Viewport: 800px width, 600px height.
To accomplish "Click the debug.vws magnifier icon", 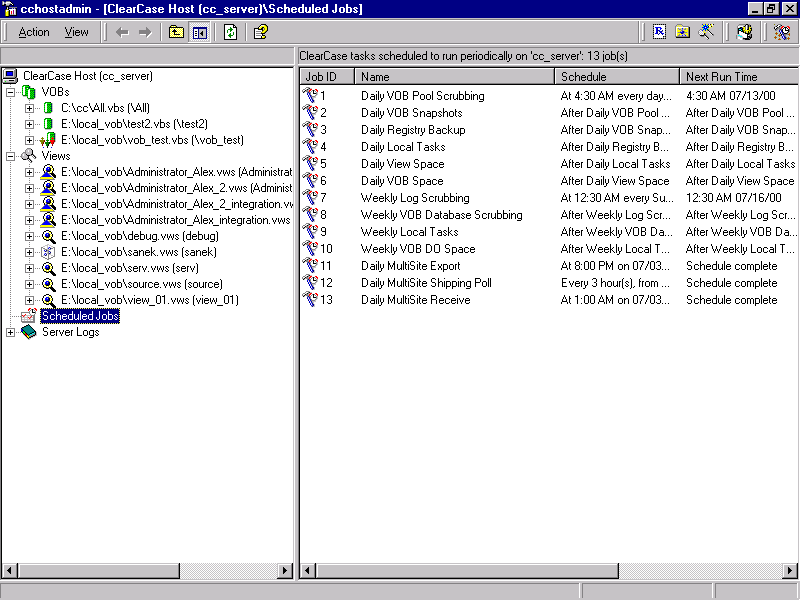I will [48, 236].
